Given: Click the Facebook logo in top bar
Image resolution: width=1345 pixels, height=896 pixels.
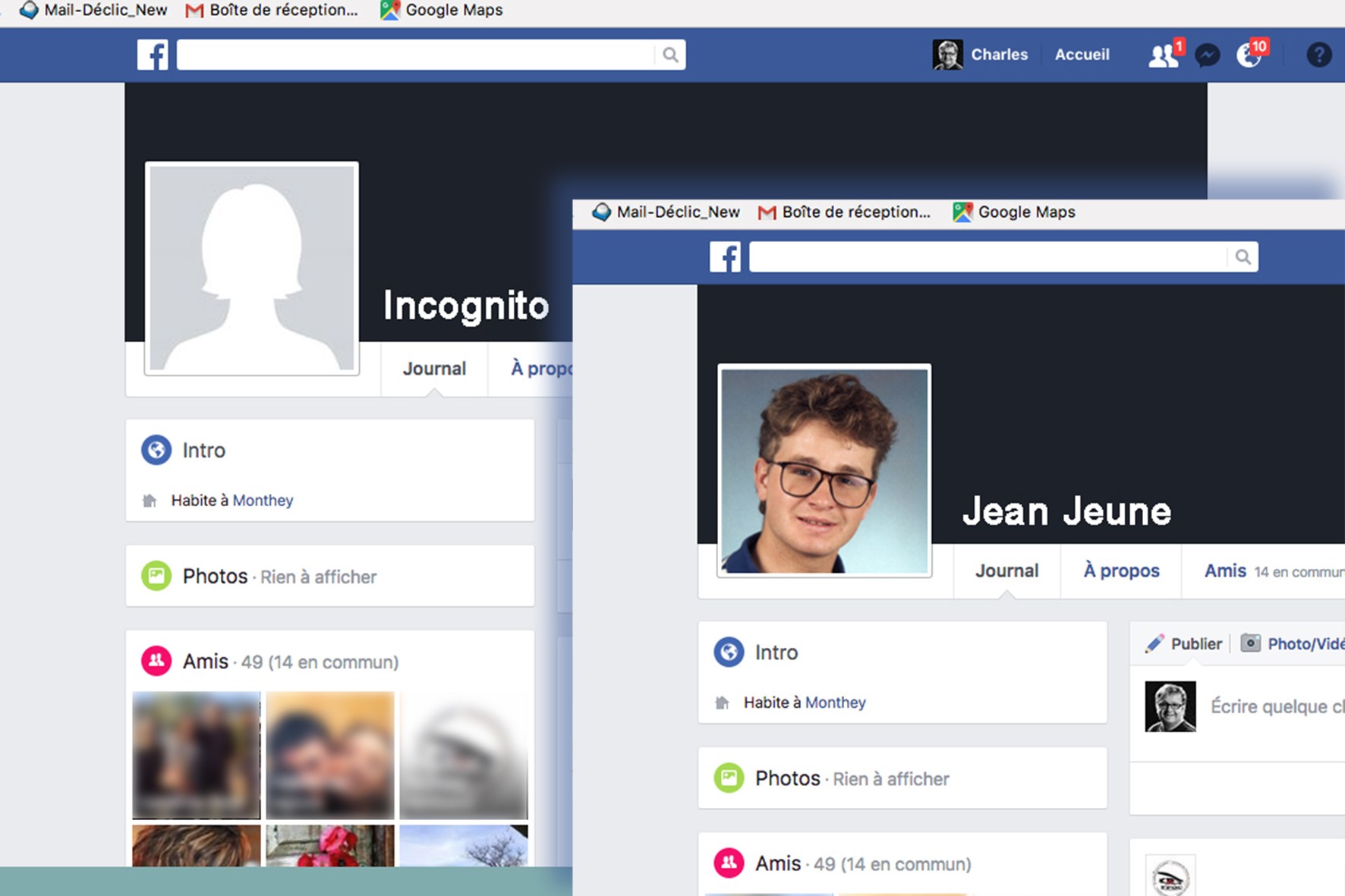Looking at the screenshot, I should pyautogui.click(x=153, y=55).
